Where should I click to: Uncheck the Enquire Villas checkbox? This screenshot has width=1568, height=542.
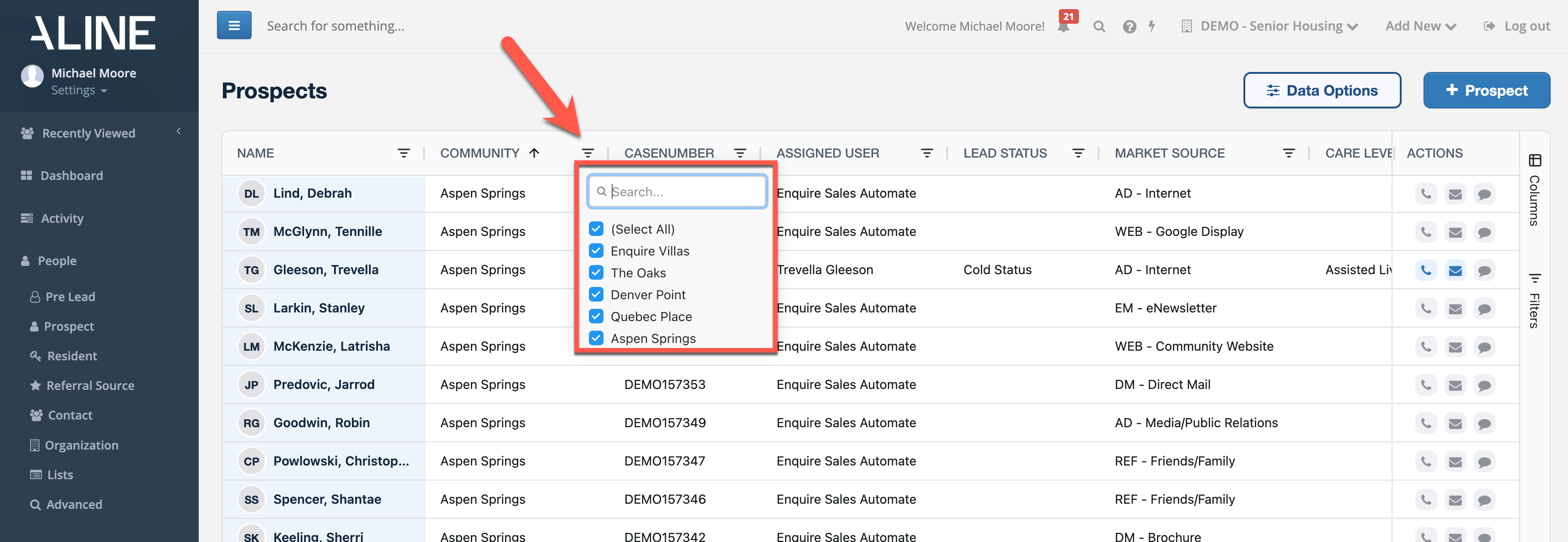(596, 251)
